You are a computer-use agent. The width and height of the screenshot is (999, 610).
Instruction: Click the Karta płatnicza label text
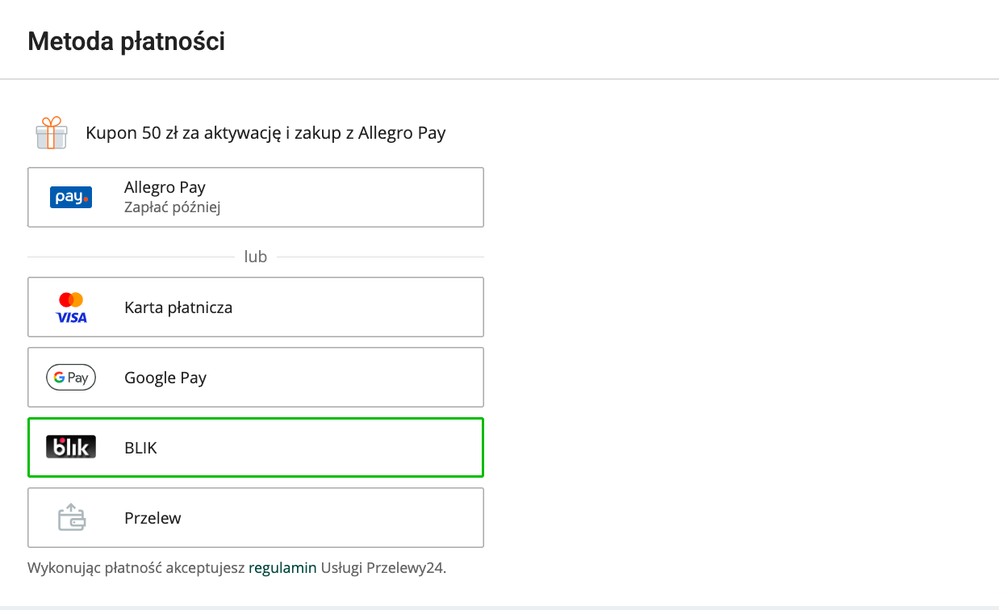point(178,308)
